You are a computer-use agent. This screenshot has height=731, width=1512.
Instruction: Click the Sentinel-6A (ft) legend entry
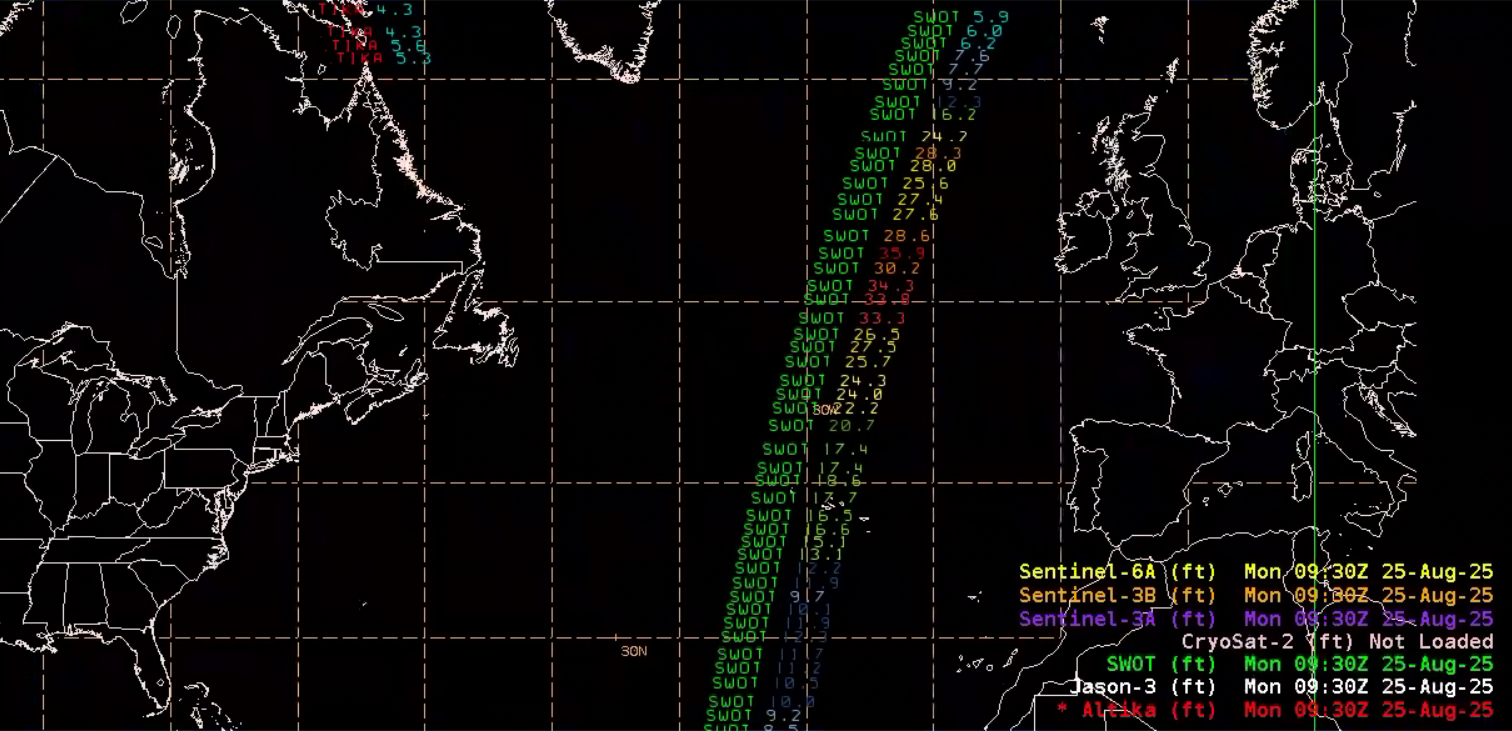(x=1256, y=572)
